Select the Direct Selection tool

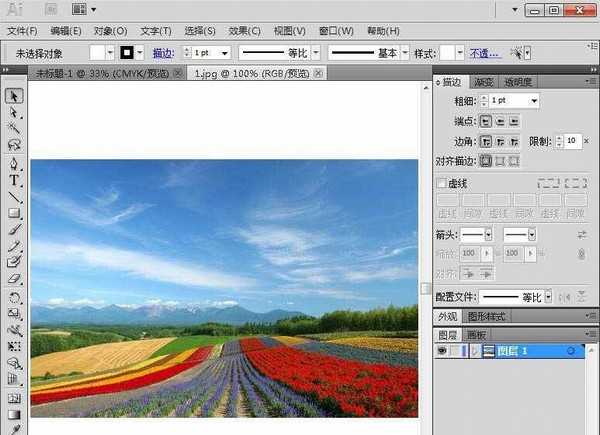(x=14, y=113)
